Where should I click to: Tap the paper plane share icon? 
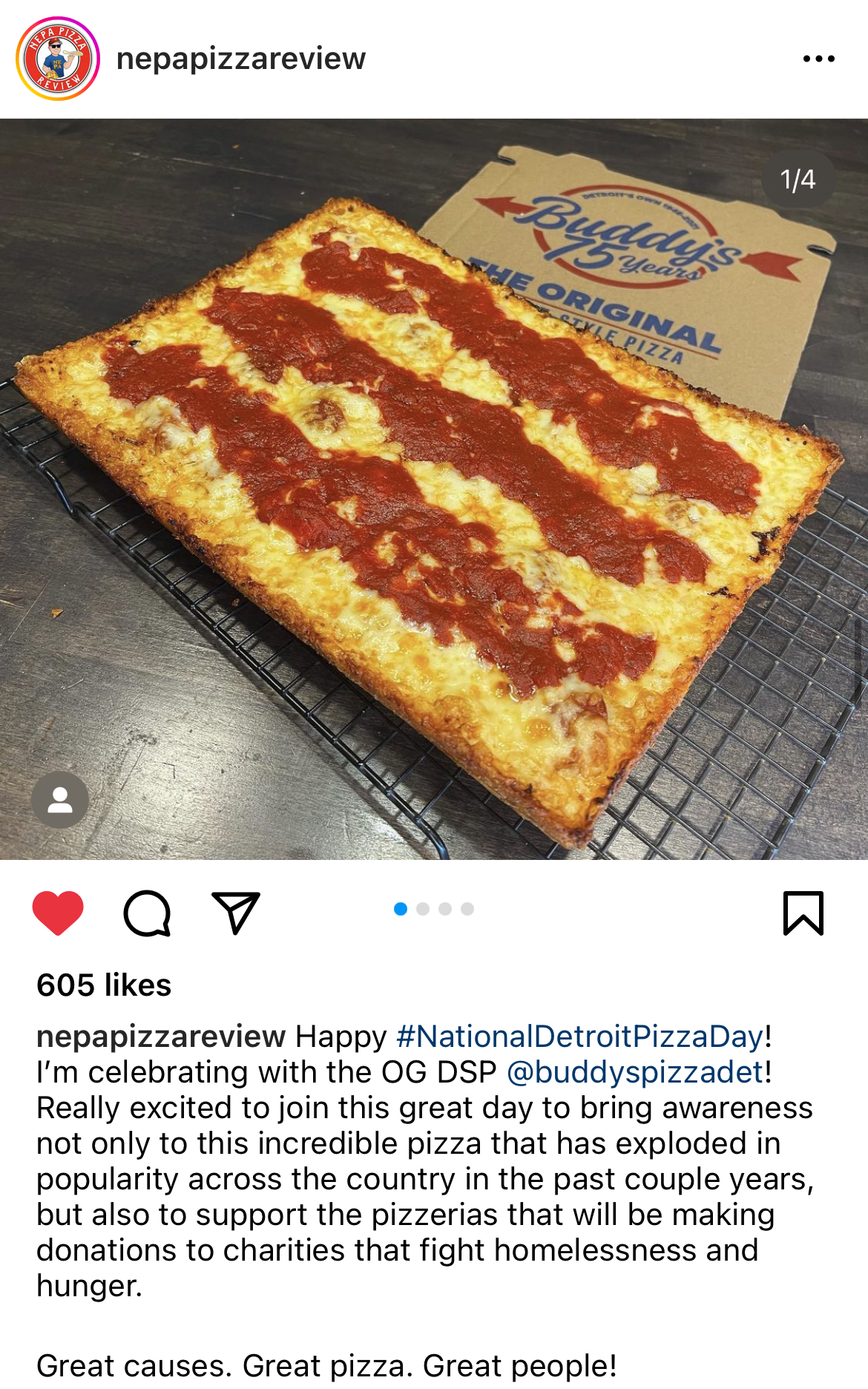click(236, 913)
